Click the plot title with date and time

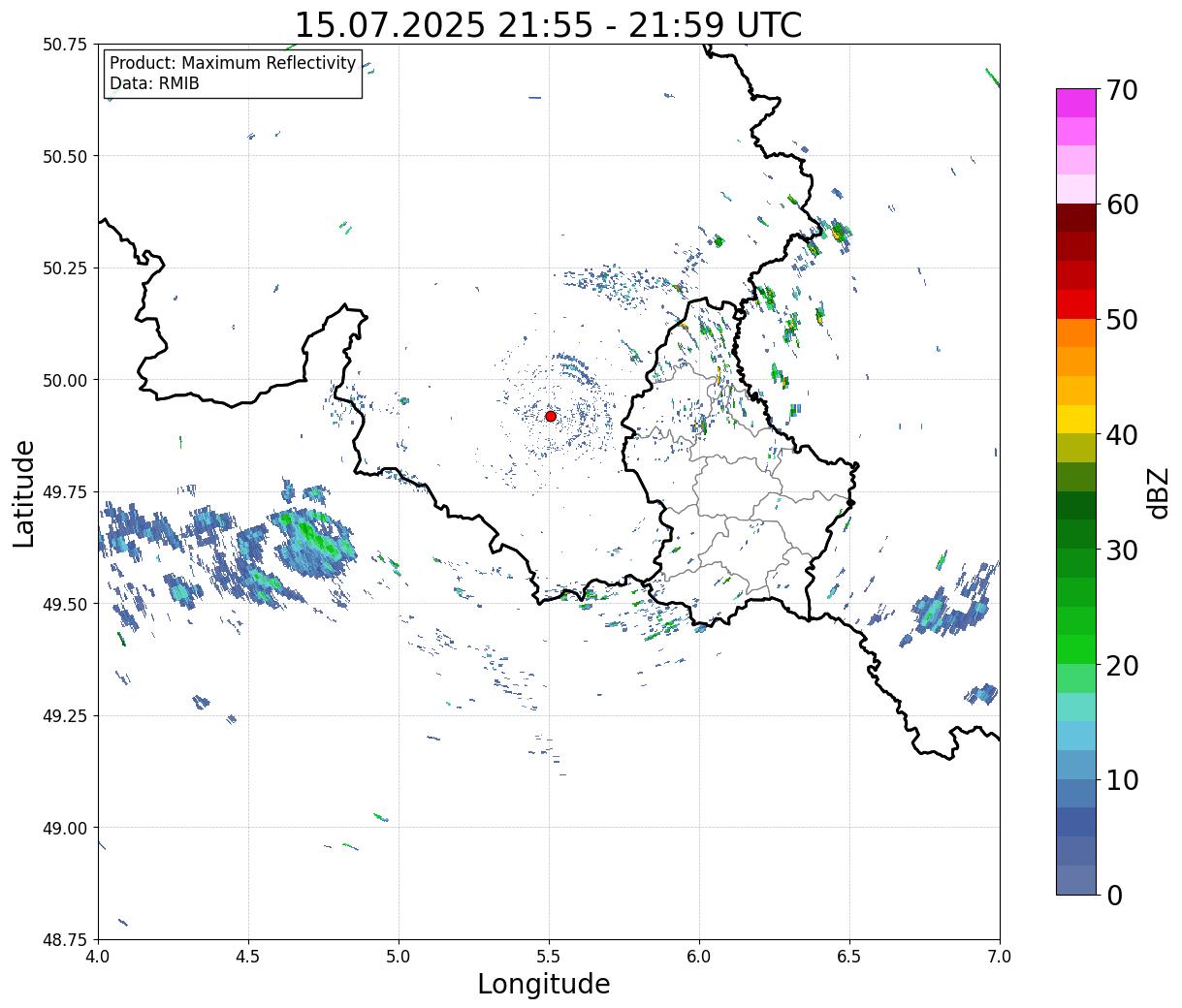click(x=548, y=24)
